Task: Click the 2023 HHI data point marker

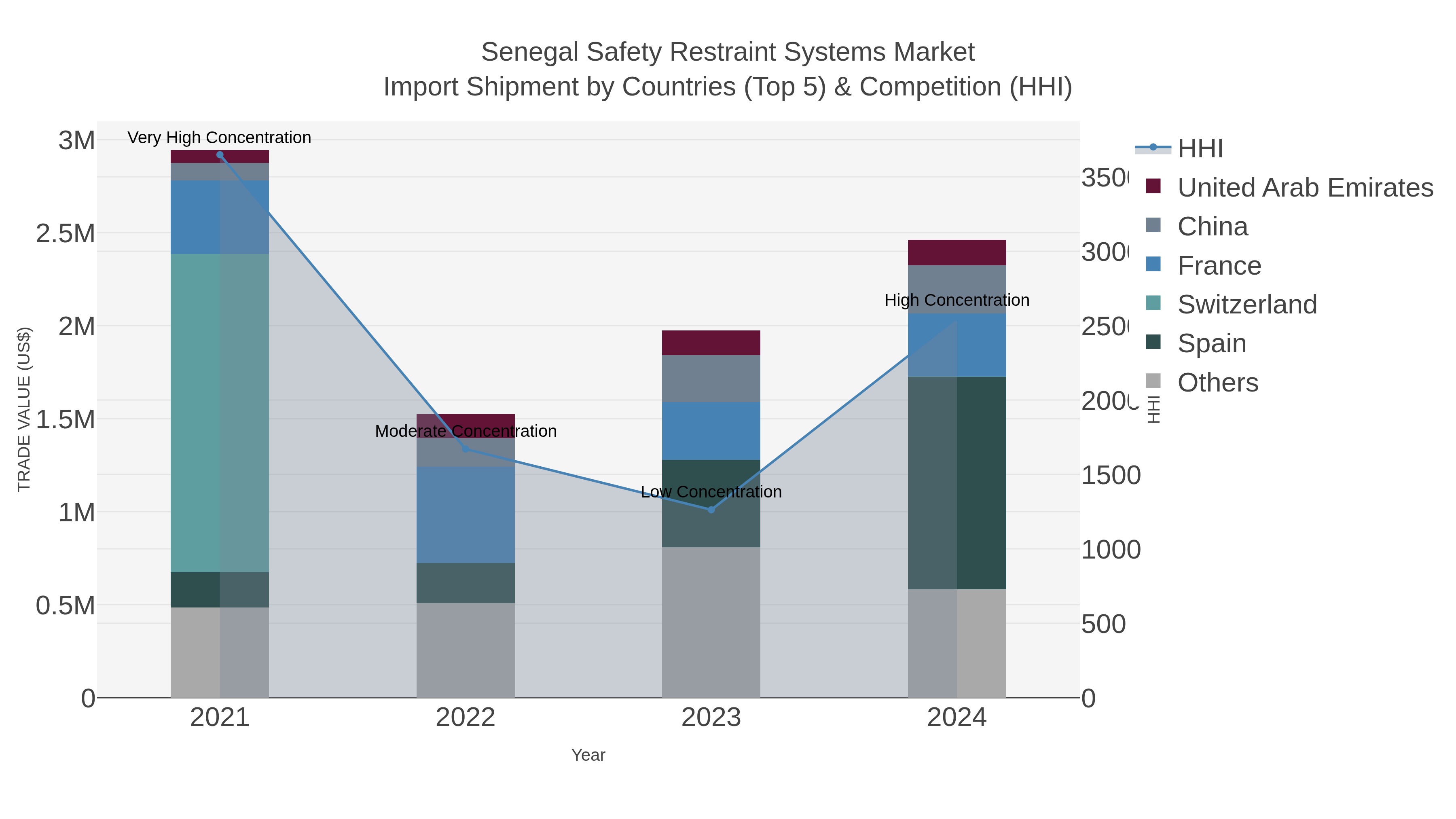Action: [711, 510]
